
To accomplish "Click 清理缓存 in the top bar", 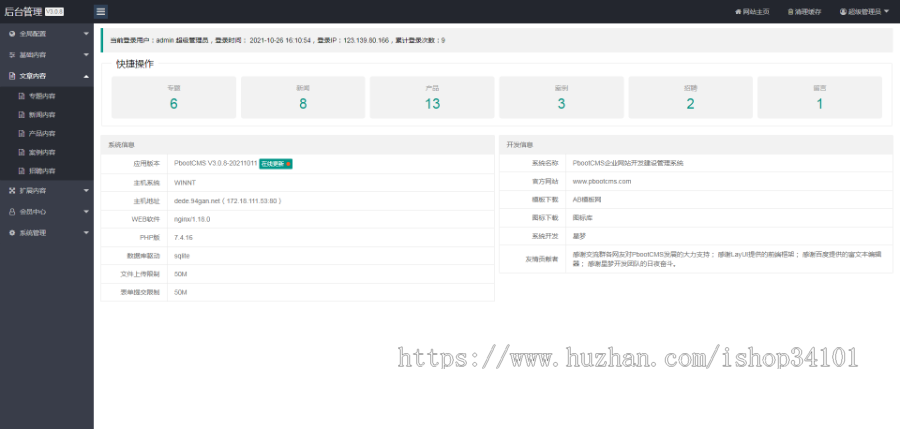I will tap(808, 12).
